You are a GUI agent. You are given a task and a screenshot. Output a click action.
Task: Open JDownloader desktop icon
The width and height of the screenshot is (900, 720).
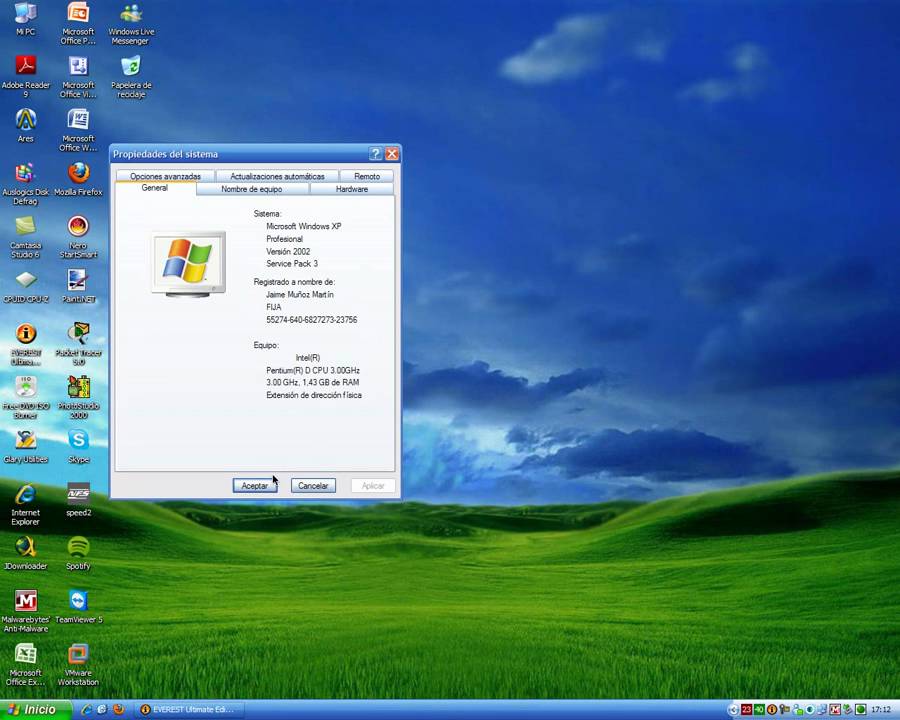click(x=25, y=553)
